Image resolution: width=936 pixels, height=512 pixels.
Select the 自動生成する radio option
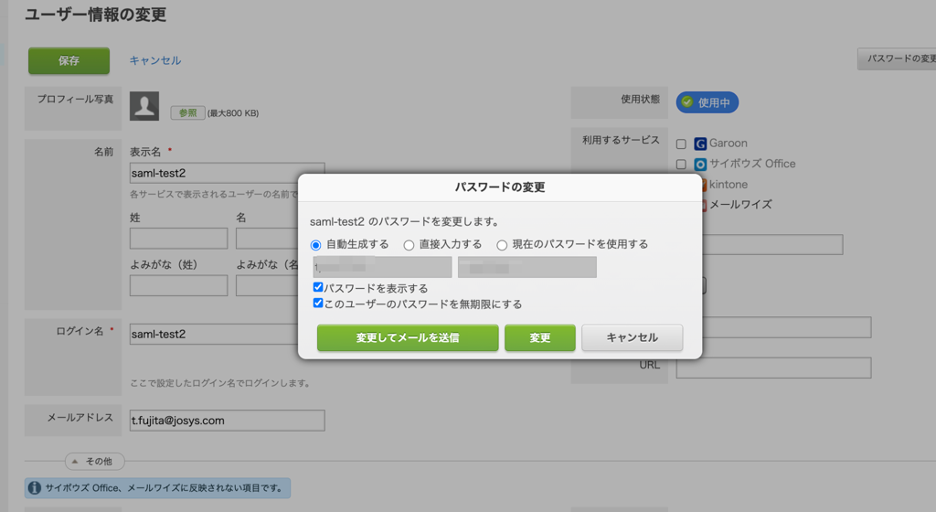click(x=316, y=245)
